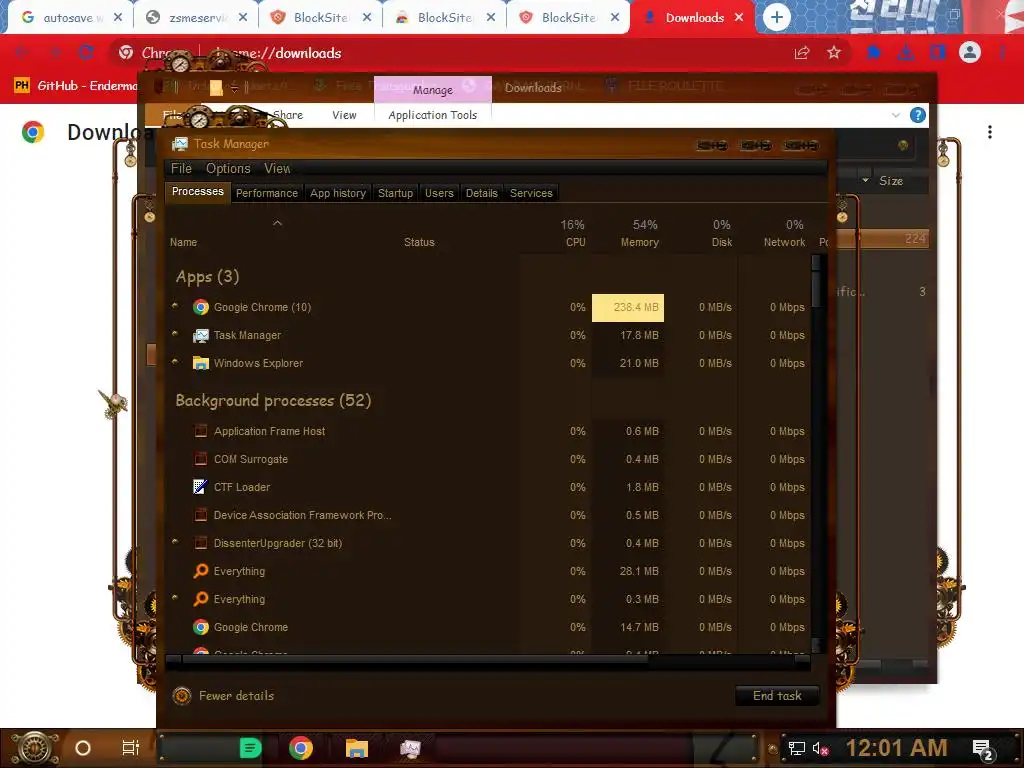Click Fewer details link
The height and width of the screenshot is (768, 1024).
(236, 696)
